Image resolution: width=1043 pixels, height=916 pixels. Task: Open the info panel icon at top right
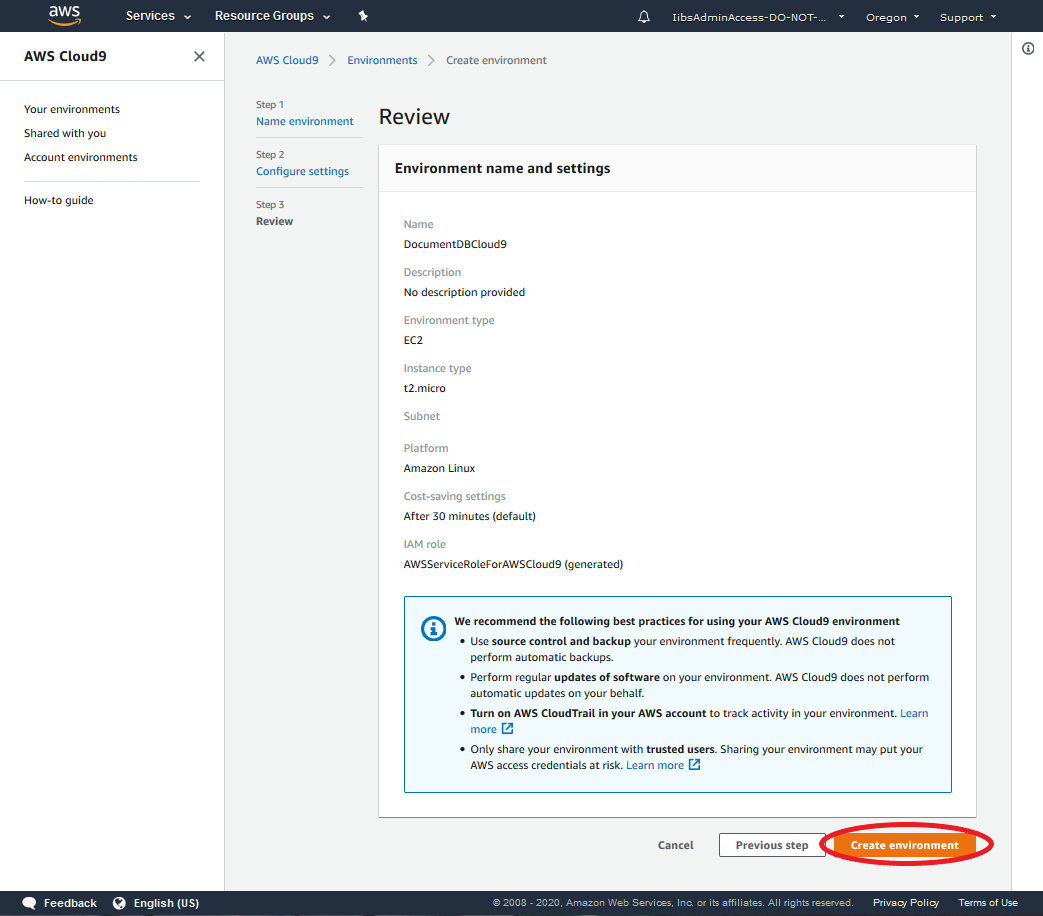[1027, 47]
